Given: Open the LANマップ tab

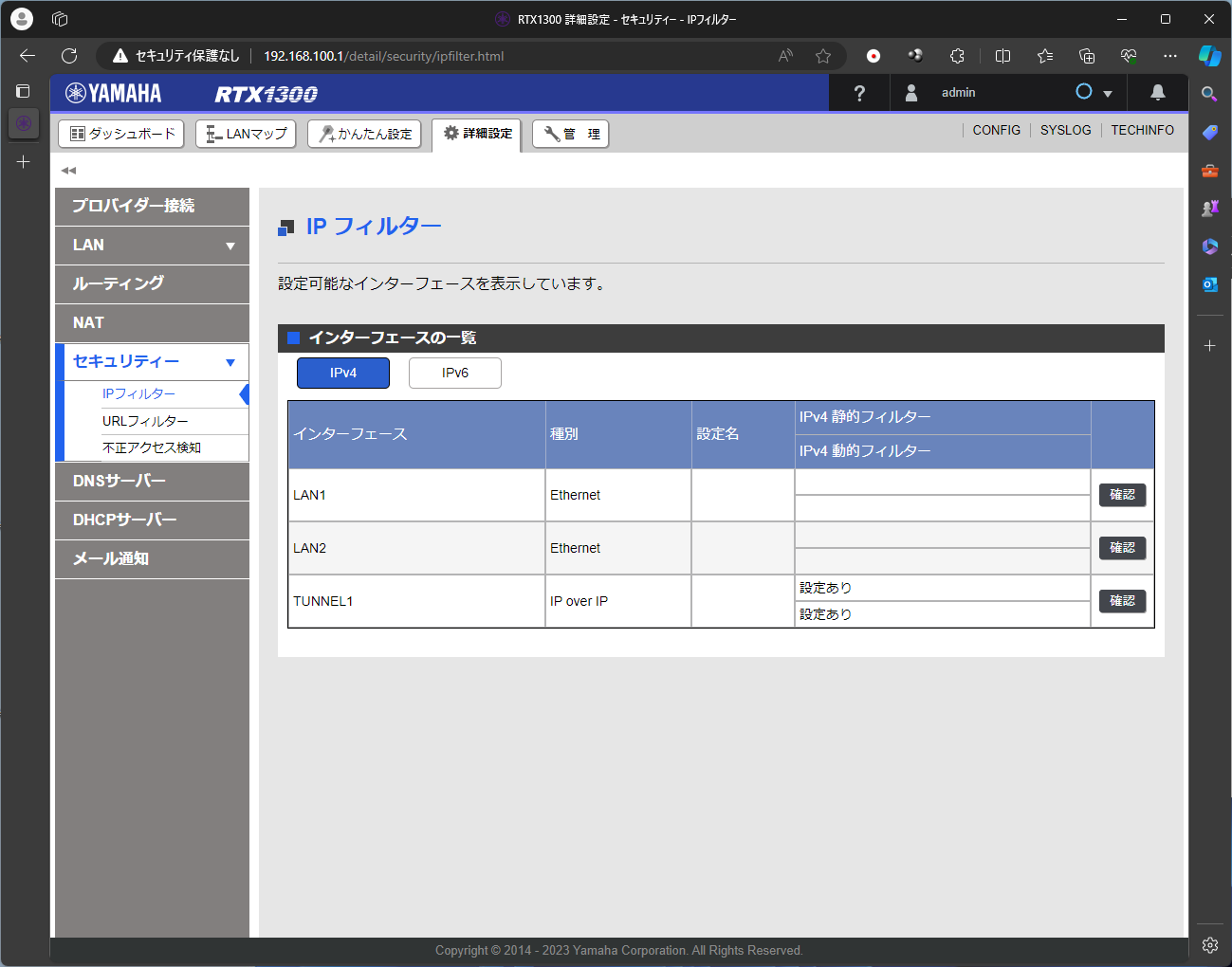Looking at the screenshot, I should (246, 134).
